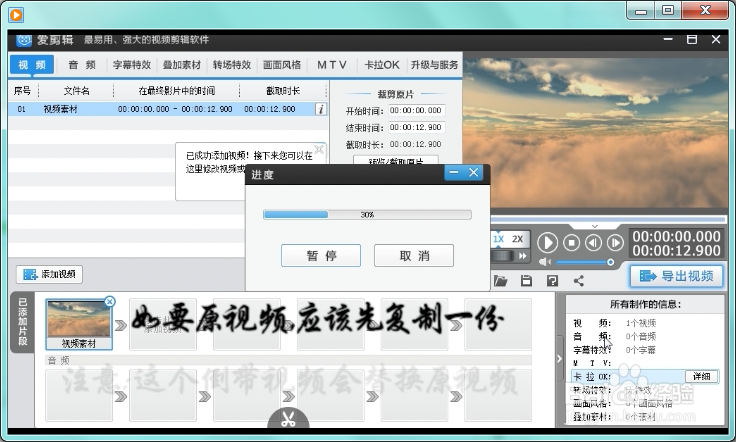The width and height of the screenshot is (736, 442).
Task: Click 在最终影片中的时间 column header
Action: pos(176,91)
